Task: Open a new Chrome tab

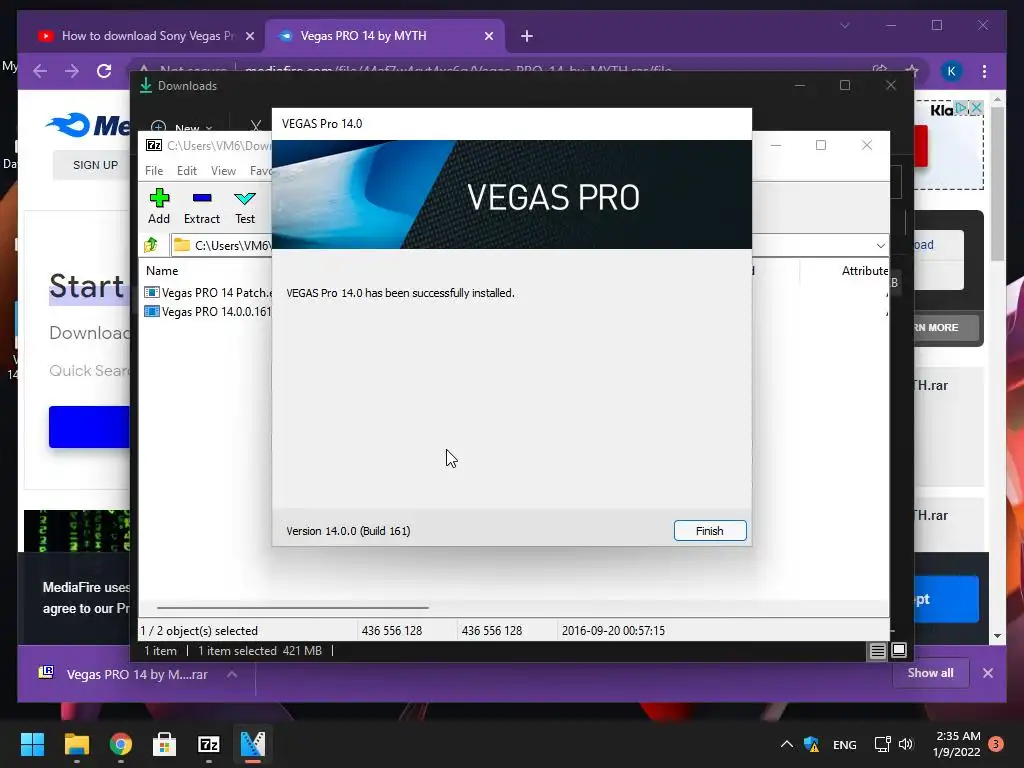Action: click(x=527, y=36)
